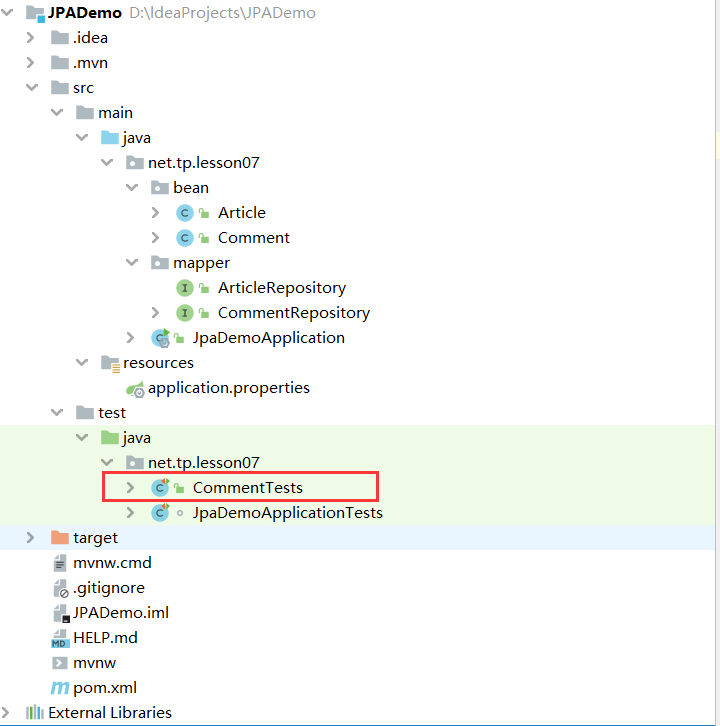The image size is (720, 726).
Task: Click the CommentTests test class icon
Action: [x=160, y=488]
